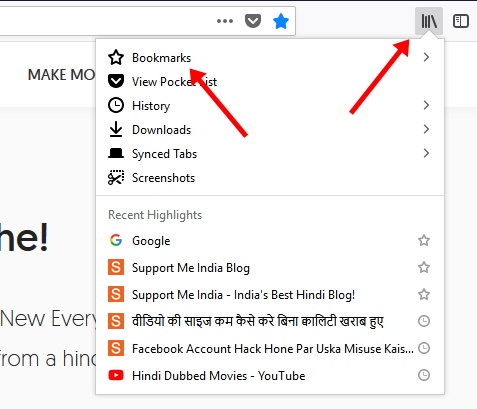Toggle the sidebar view button

tap(461, 21)
